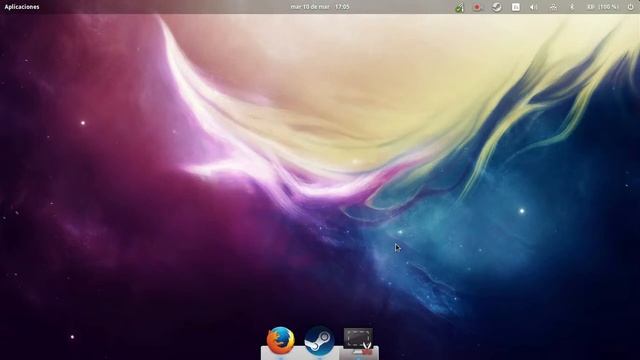Open Steam from the dock
The height and width of the screenshot is (360, 640).
319,341
